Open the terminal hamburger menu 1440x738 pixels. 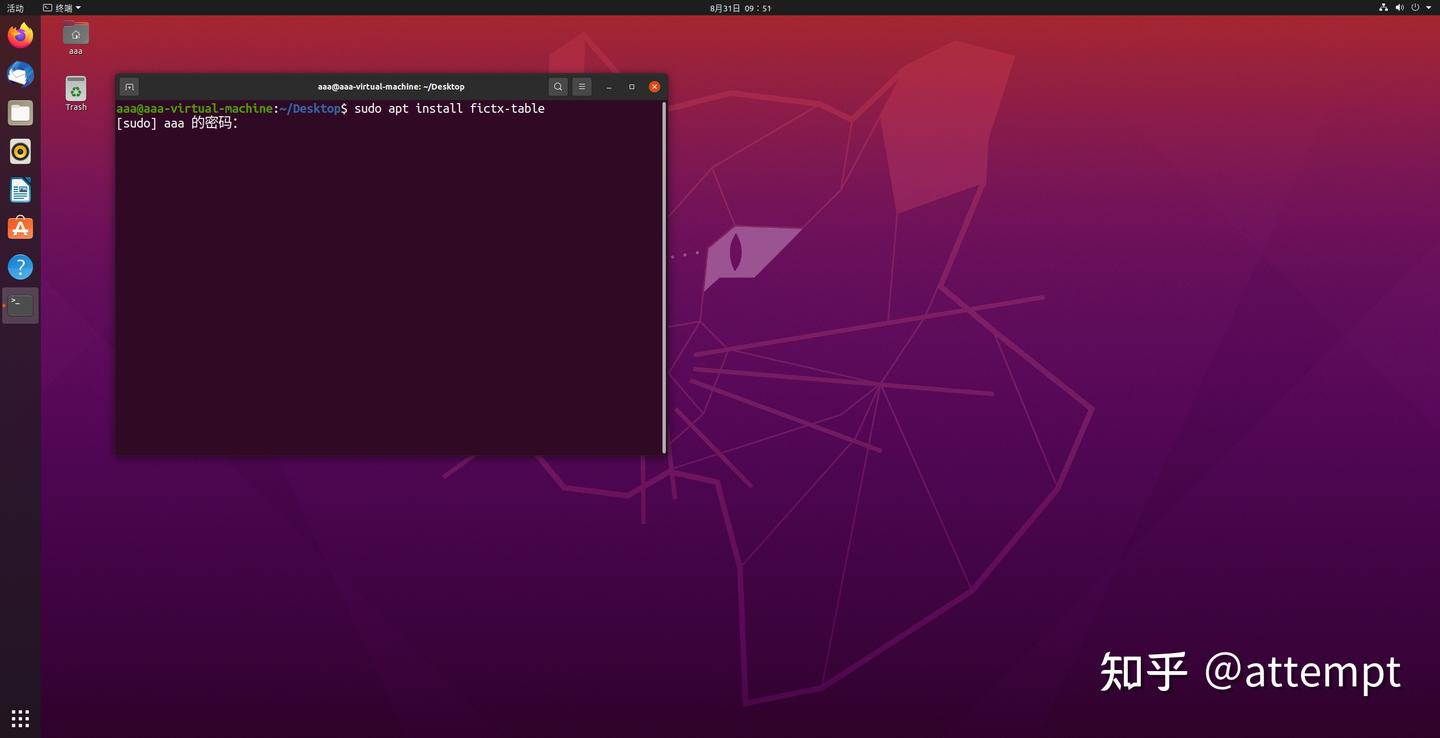pos(581,86)
